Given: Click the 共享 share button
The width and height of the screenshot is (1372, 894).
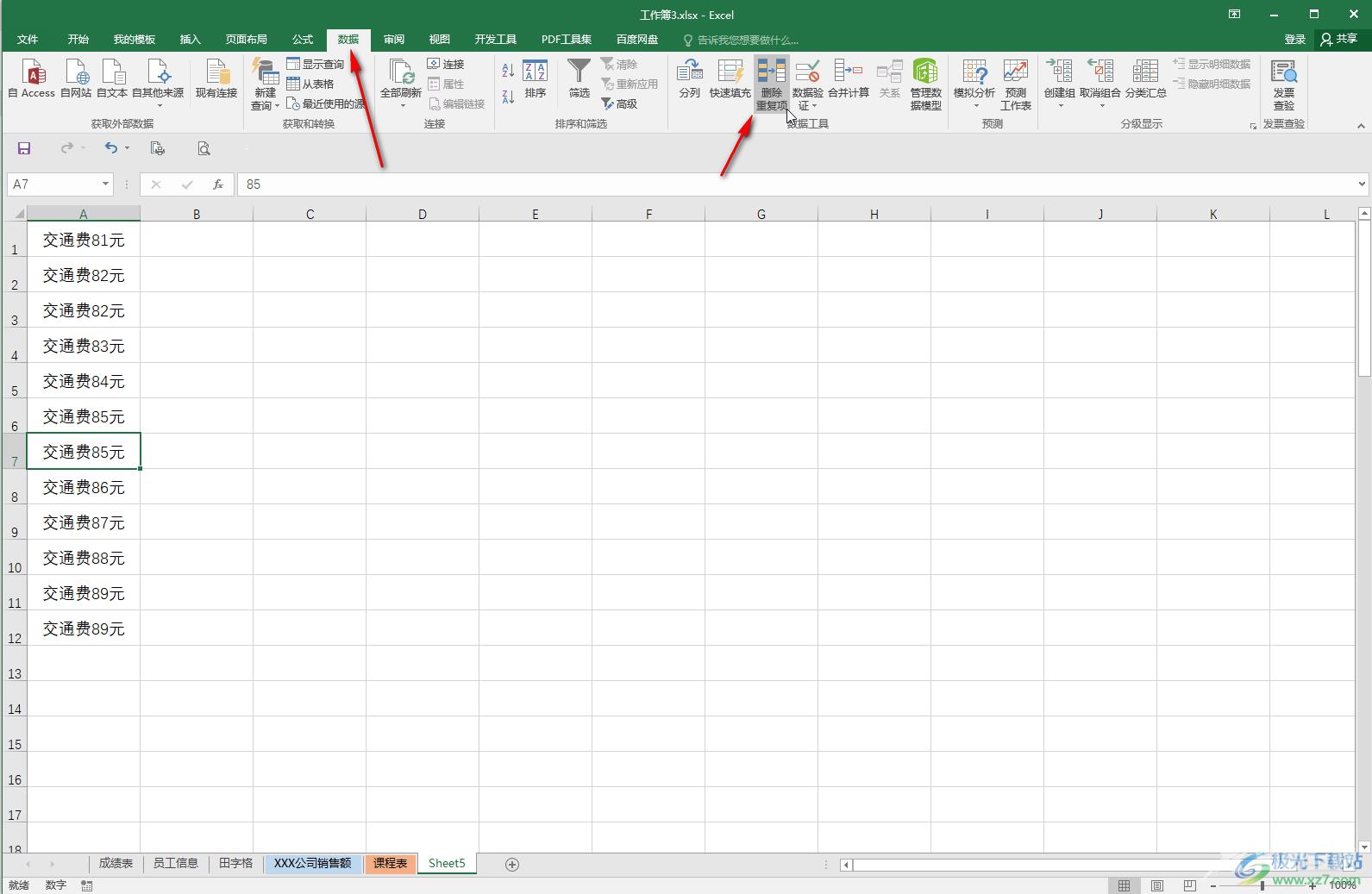Looking at the screenshot, I should click(1338, 39).
